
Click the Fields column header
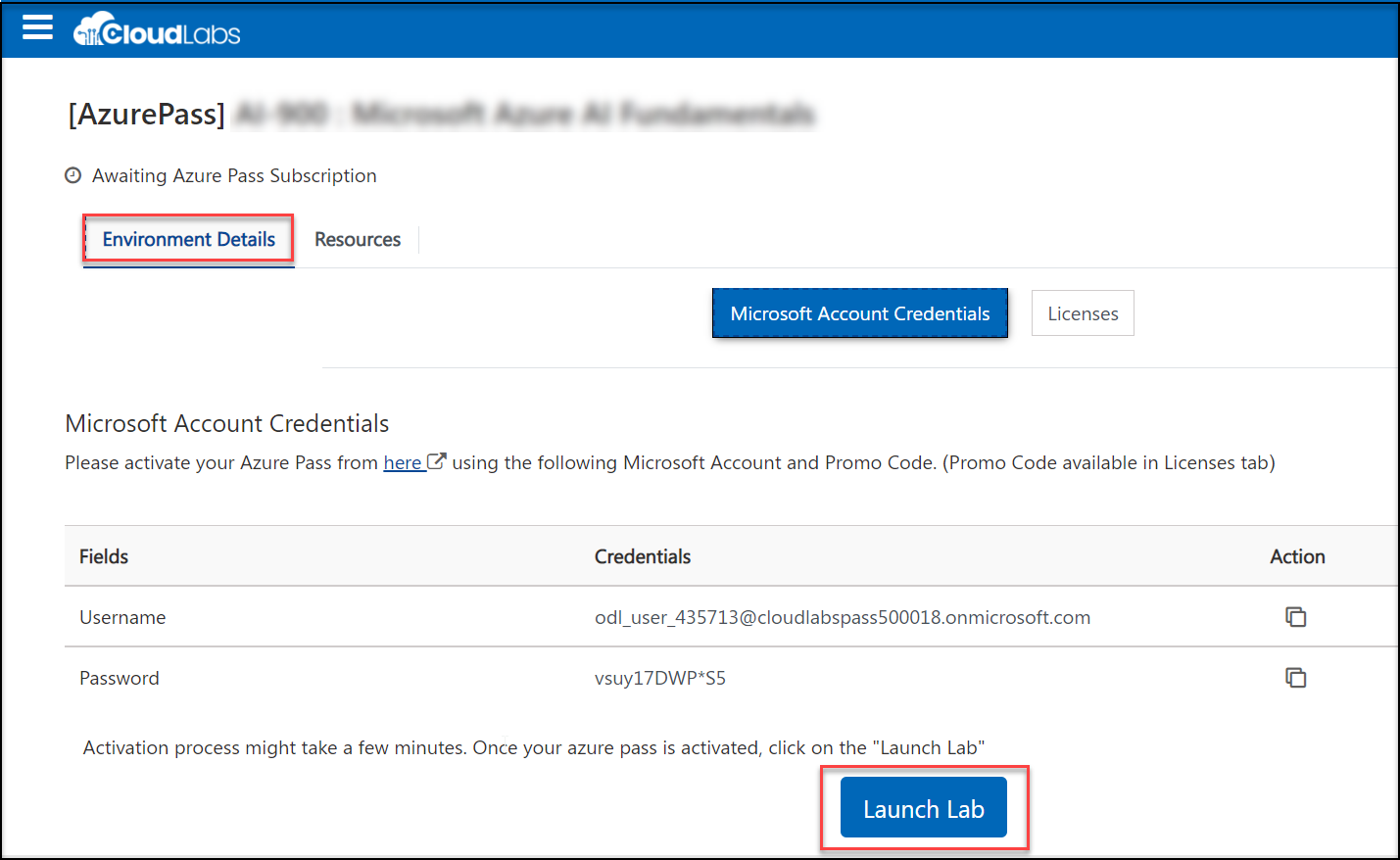coord(104,556)
